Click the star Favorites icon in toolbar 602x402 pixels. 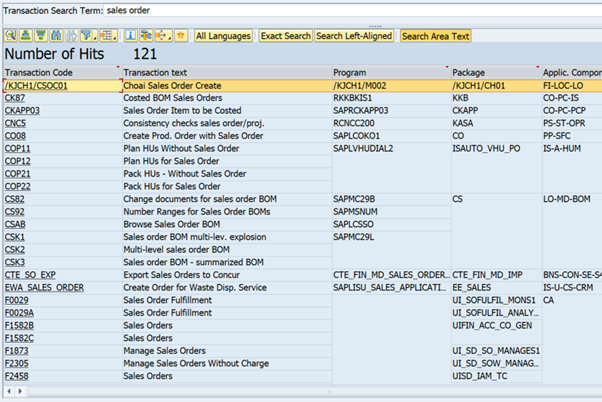coord(181,36)
